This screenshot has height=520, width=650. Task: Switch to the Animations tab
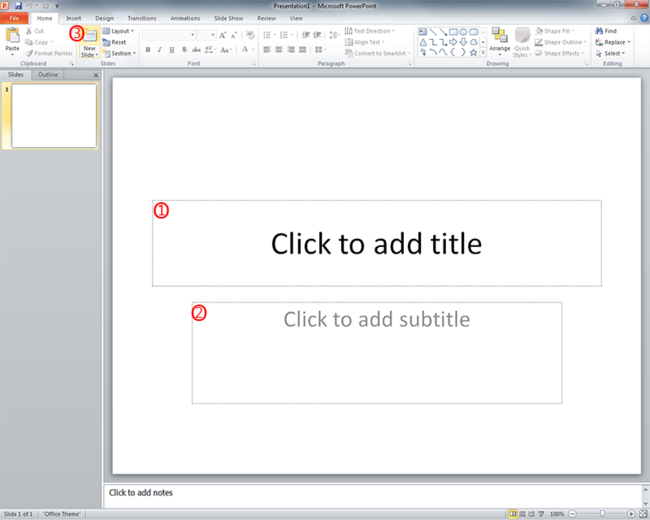click(185, 18)
